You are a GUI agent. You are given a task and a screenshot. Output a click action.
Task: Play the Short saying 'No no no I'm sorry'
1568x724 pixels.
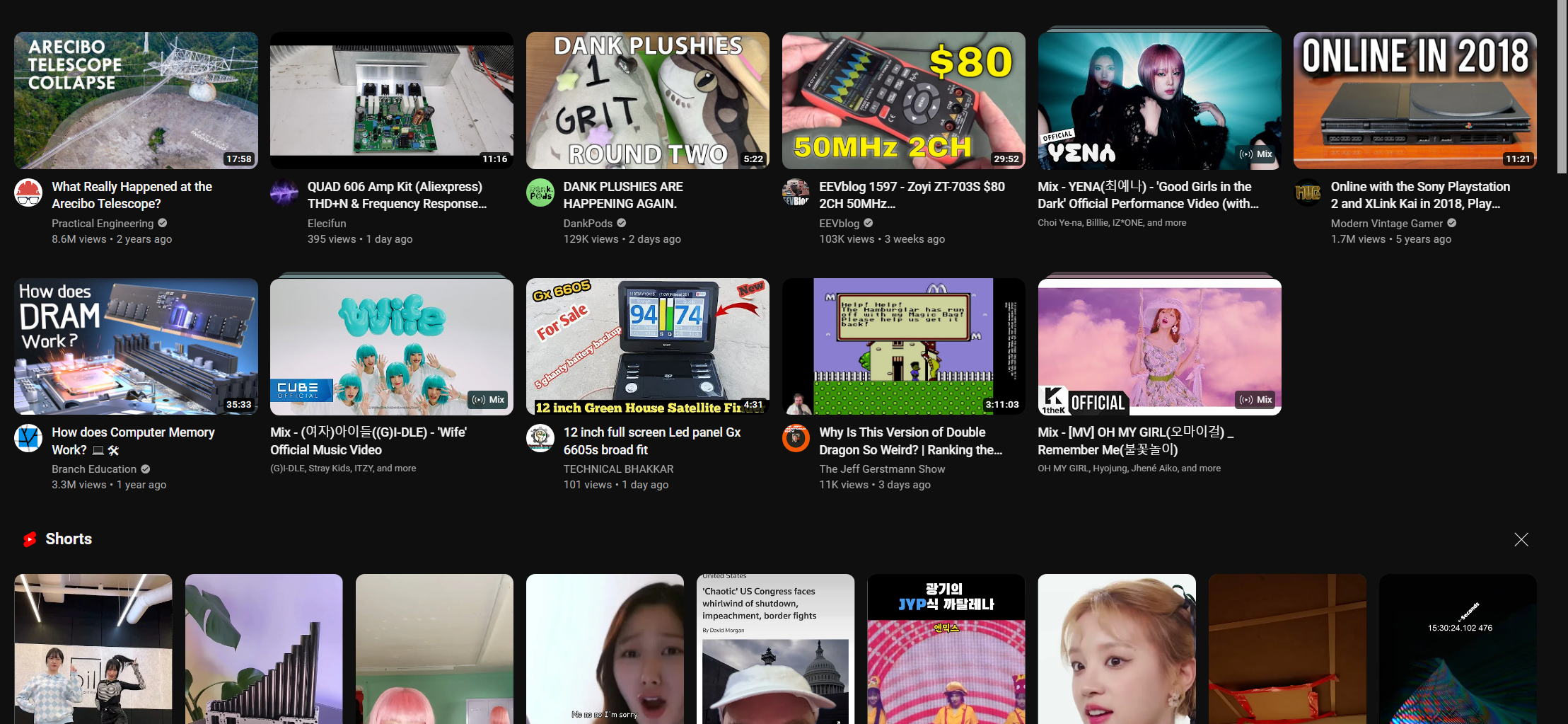click(x=605, y=649)
